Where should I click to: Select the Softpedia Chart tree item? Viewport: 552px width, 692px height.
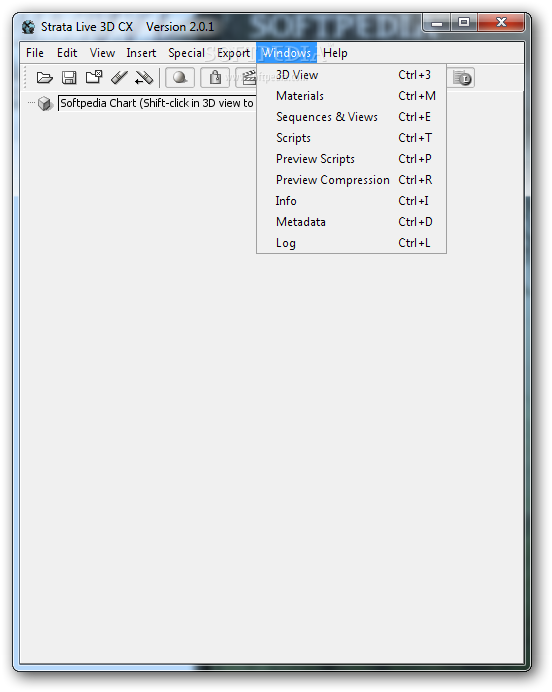[x=157, y=103]
